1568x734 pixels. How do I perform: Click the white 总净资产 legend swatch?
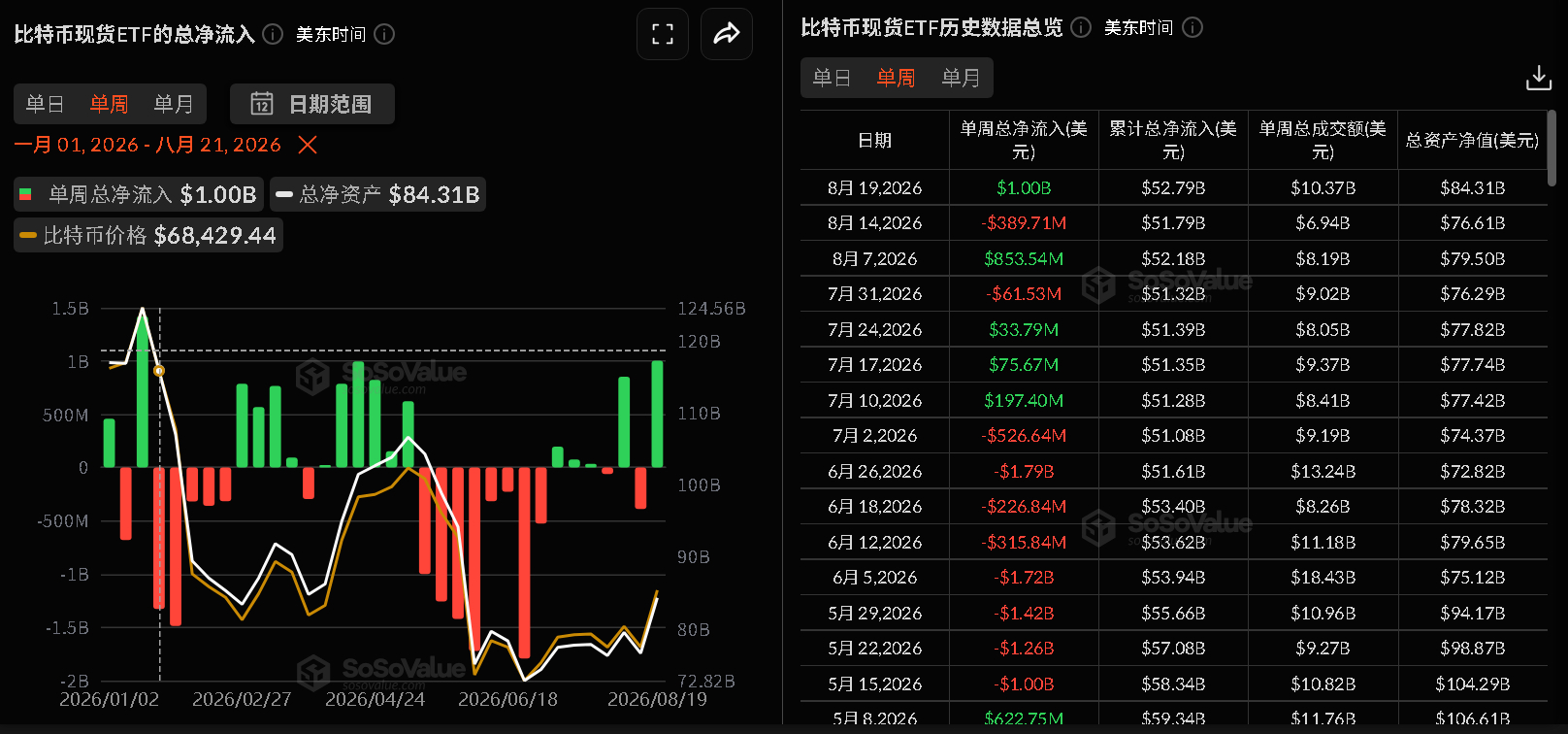click(x=284, y=194)
